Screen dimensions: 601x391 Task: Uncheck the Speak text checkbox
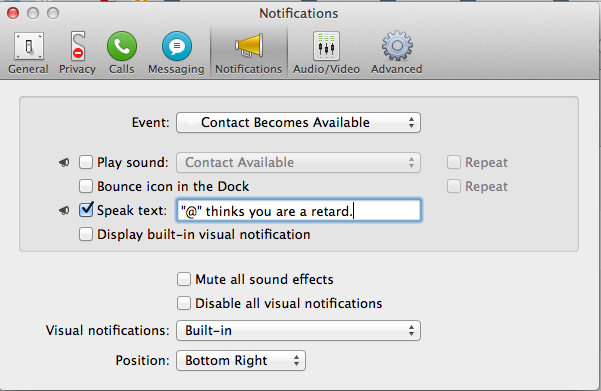[x=86, y=210]
